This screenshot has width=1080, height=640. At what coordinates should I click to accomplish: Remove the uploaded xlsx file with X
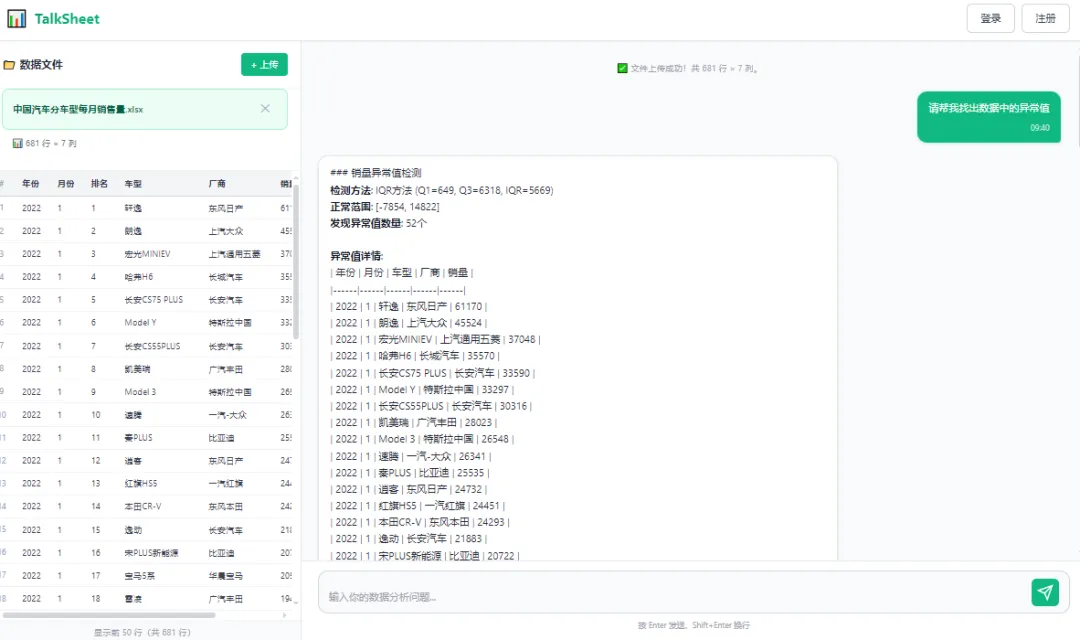pyautogui.click(x=265, y=109)
